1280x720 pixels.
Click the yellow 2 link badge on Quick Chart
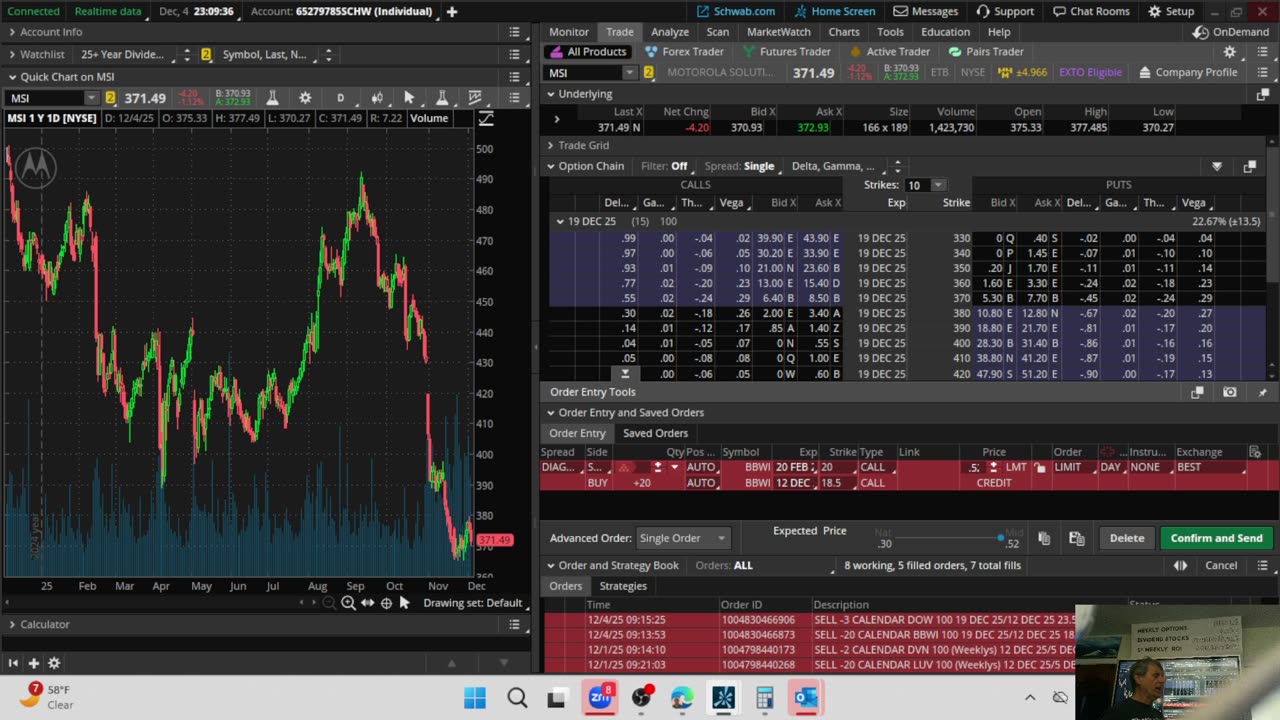(110, 98)
